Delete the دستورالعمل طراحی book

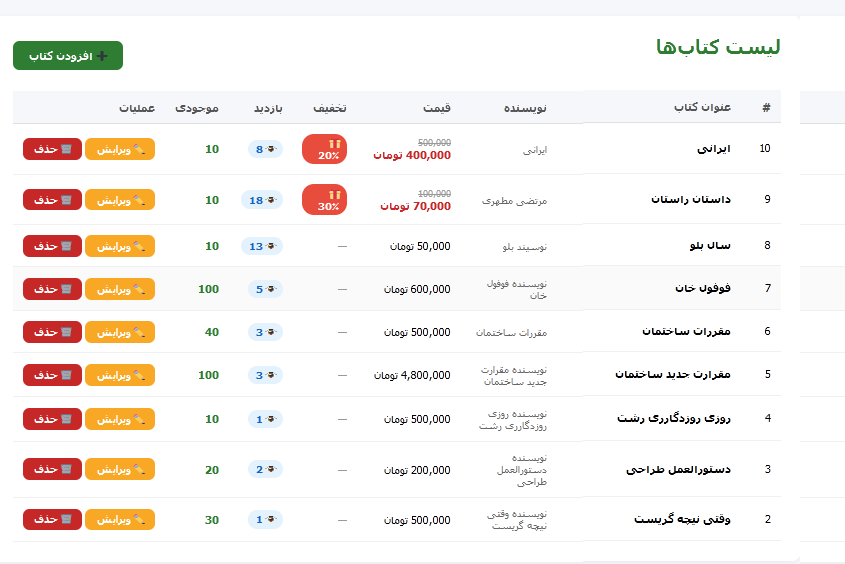coord(52,469)
